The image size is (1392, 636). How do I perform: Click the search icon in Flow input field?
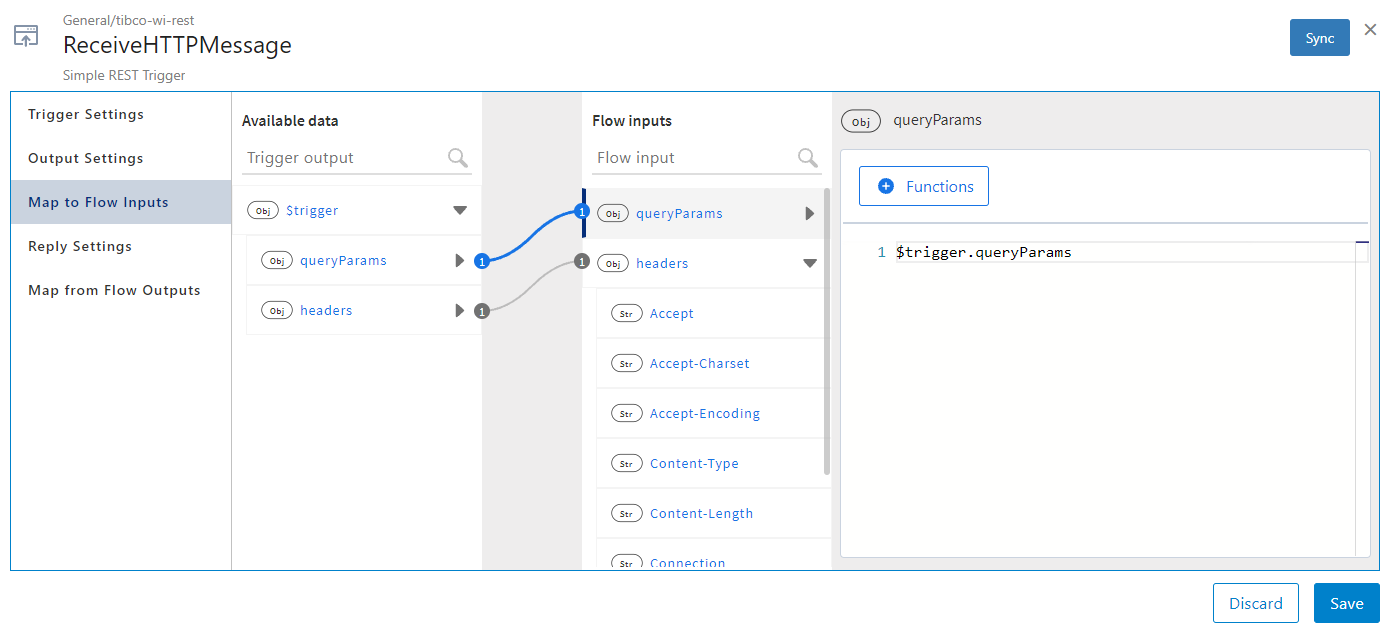(808, 157)
